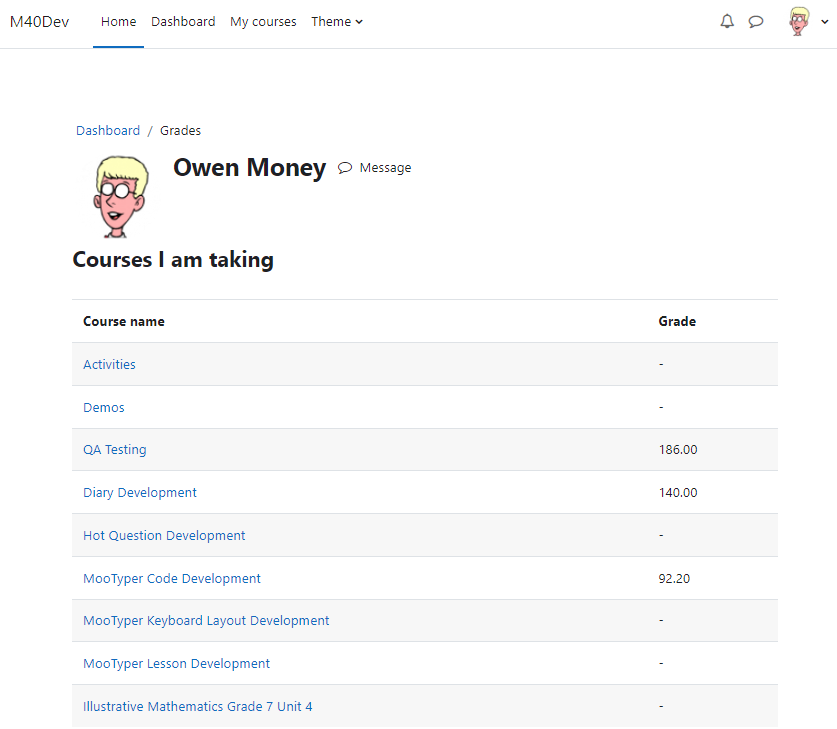Click the 92.20 grade value

[x=674, y=579]
